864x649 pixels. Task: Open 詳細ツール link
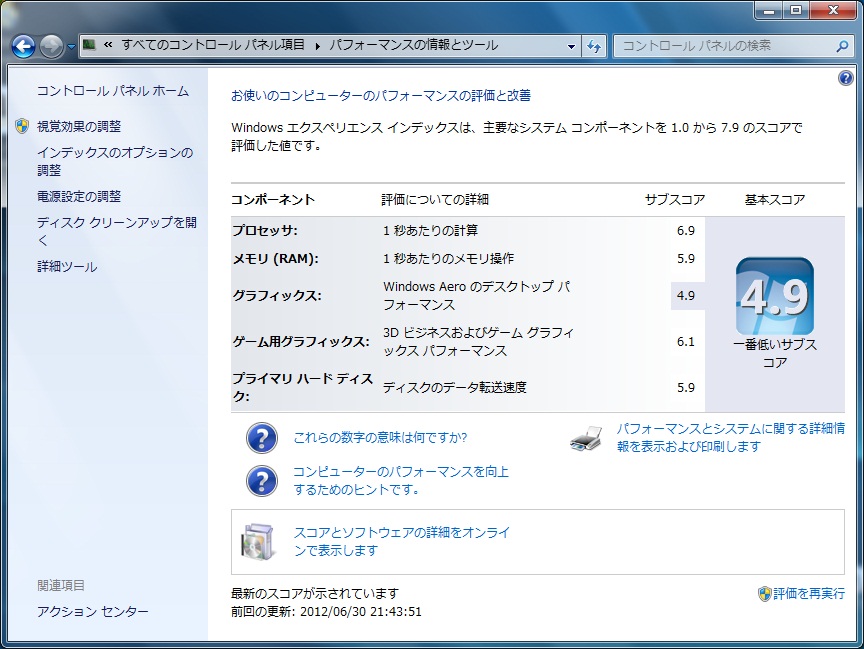(67, 267)
